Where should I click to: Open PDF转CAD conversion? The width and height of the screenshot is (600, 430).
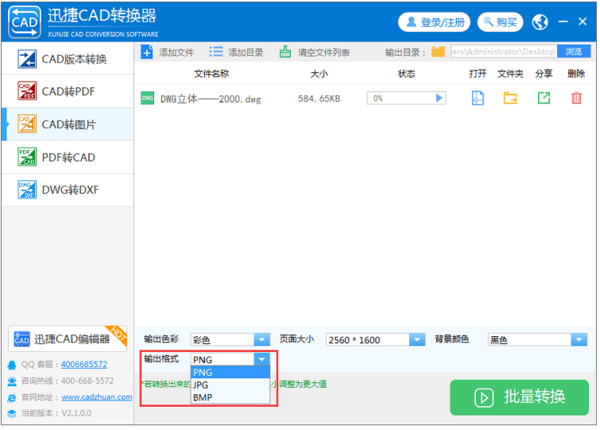point(68,157)
